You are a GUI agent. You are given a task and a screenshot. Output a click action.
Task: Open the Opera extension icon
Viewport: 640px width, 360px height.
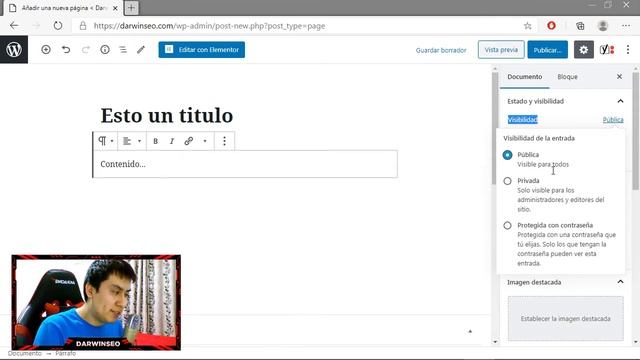(551, 26)
